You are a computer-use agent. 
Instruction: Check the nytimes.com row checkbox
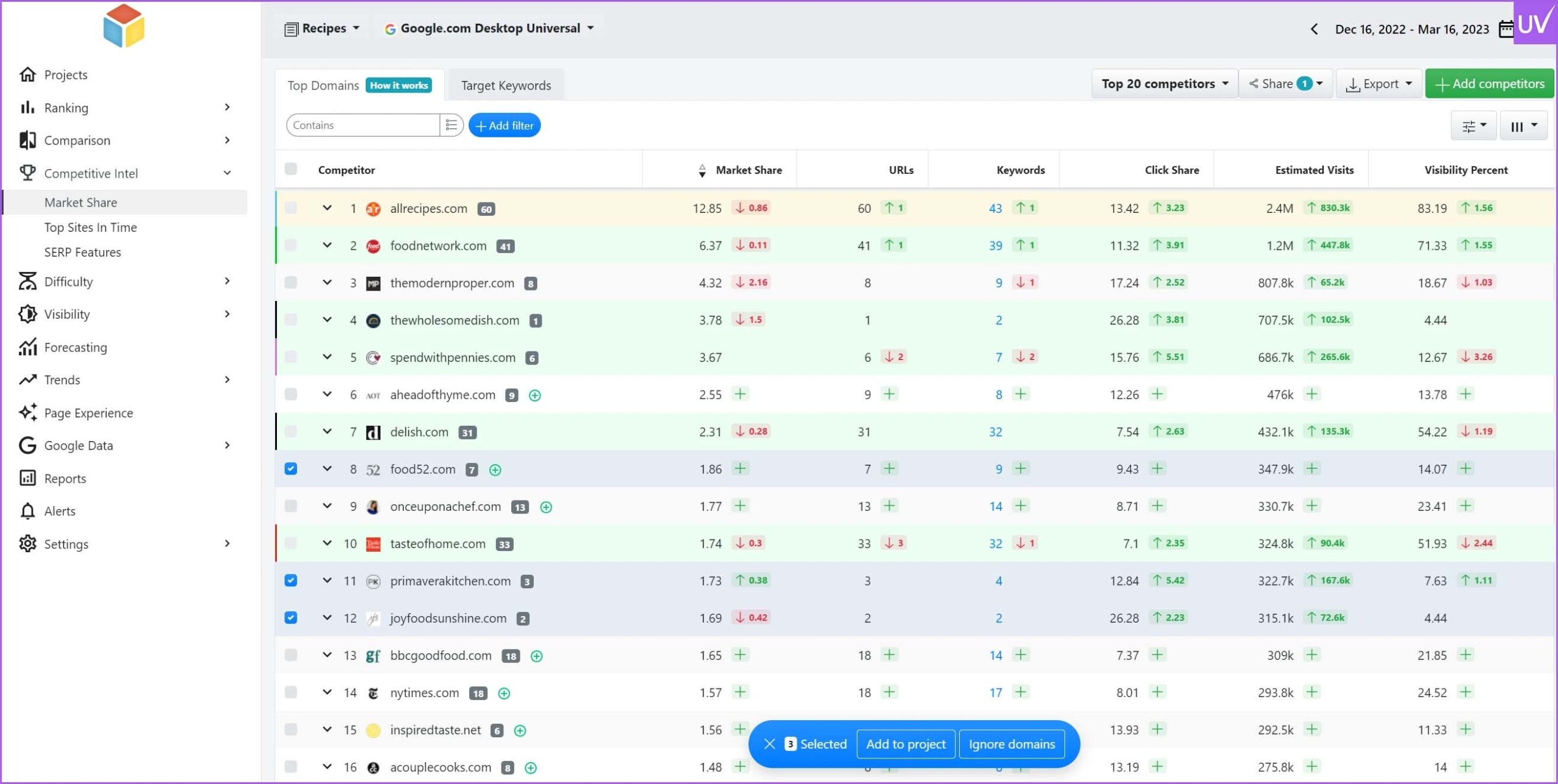291,692
